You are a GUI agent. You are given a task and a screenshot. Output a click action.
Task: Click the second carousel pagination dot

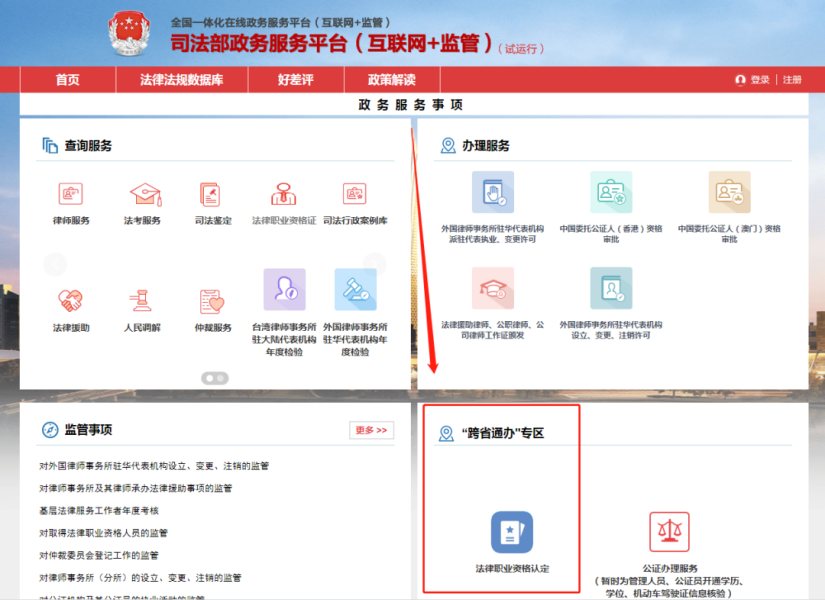(x=220, y=378)
